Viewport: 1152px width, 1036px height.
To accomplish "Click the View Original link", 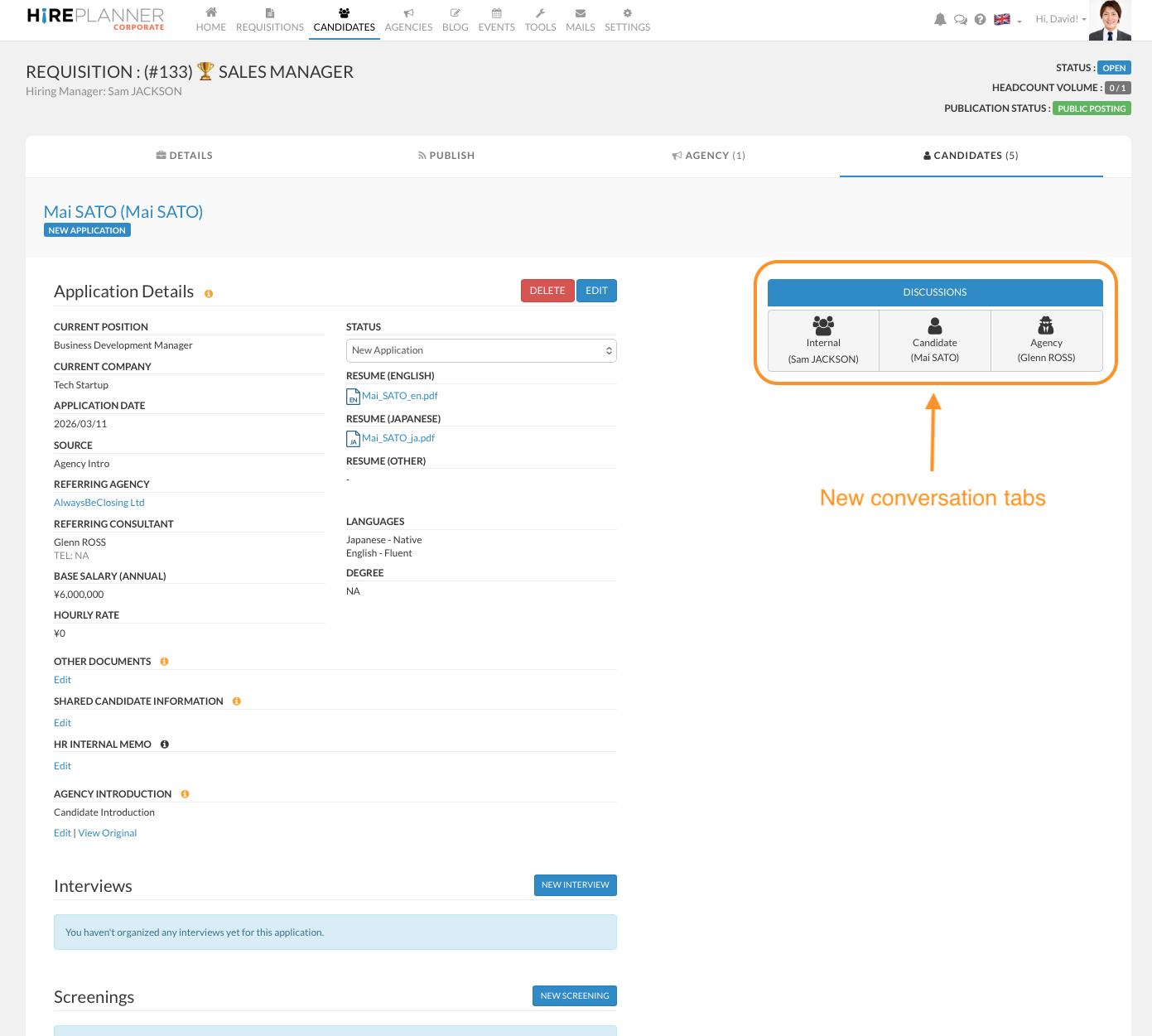I will (108, 833).
